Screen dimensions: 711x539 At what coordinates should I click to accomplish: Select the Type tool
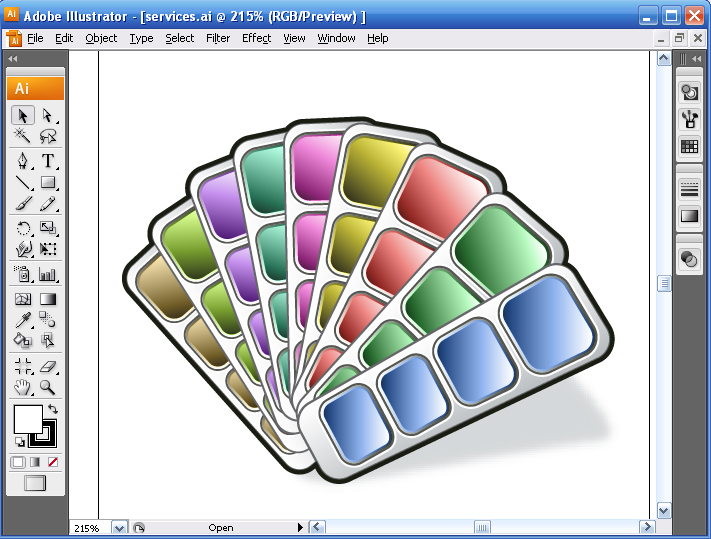(x=47, y=161)
